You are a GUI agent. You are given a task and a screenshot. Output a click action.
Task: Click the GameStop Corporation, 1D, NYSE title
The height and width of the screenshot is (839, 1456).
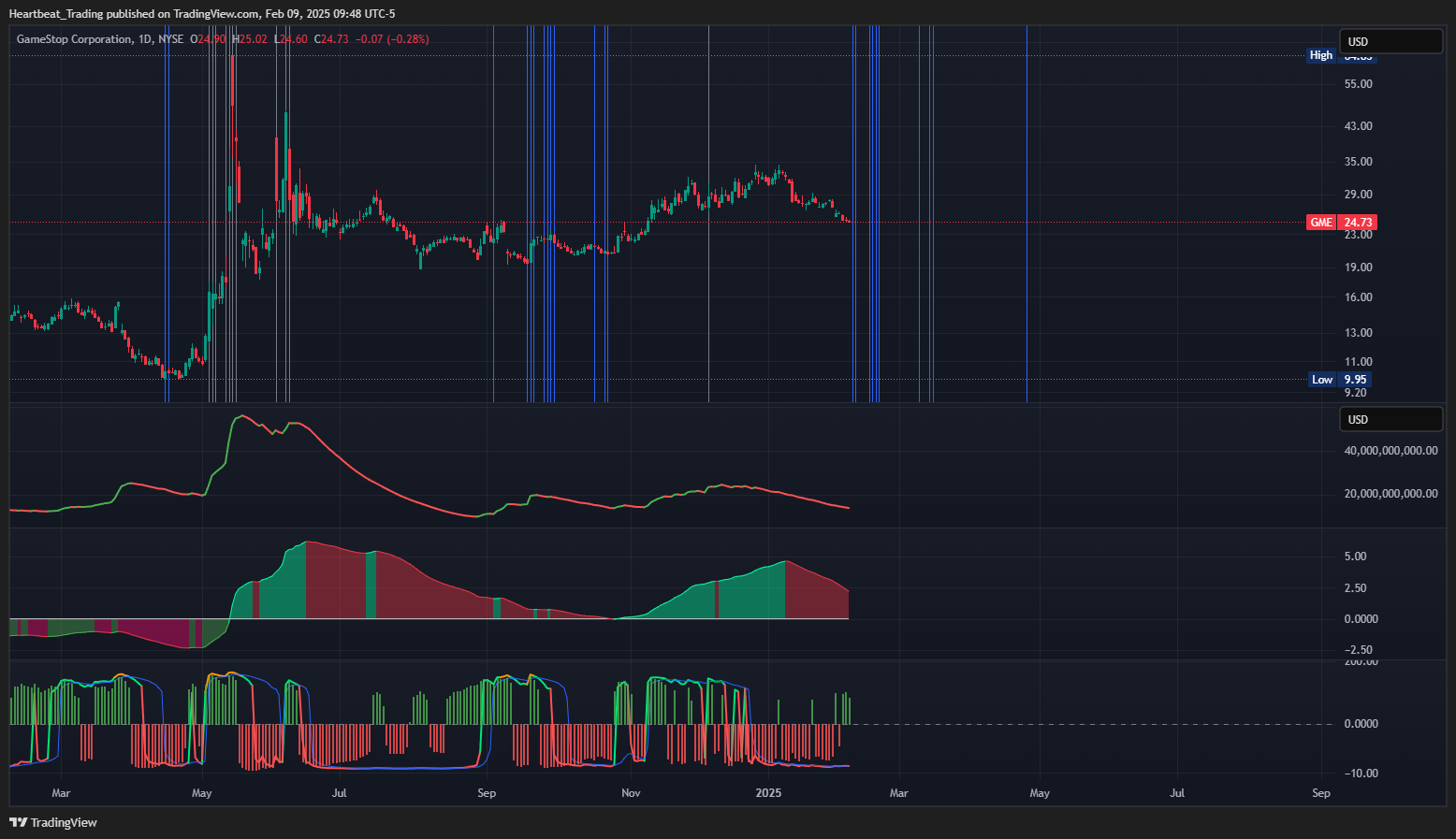(100, 39)
